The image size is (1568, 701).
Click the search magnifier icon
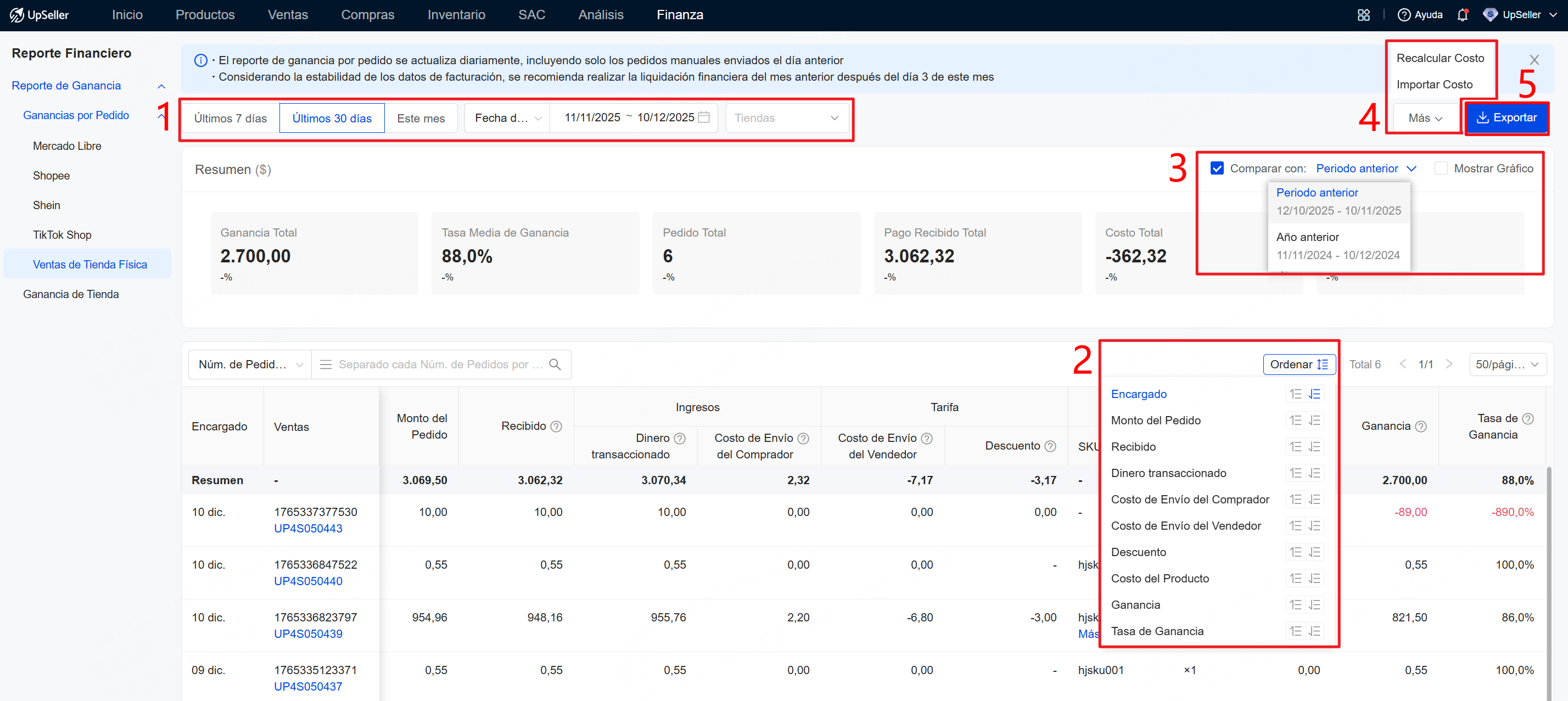pyautogui.click(x=555, y=364)
